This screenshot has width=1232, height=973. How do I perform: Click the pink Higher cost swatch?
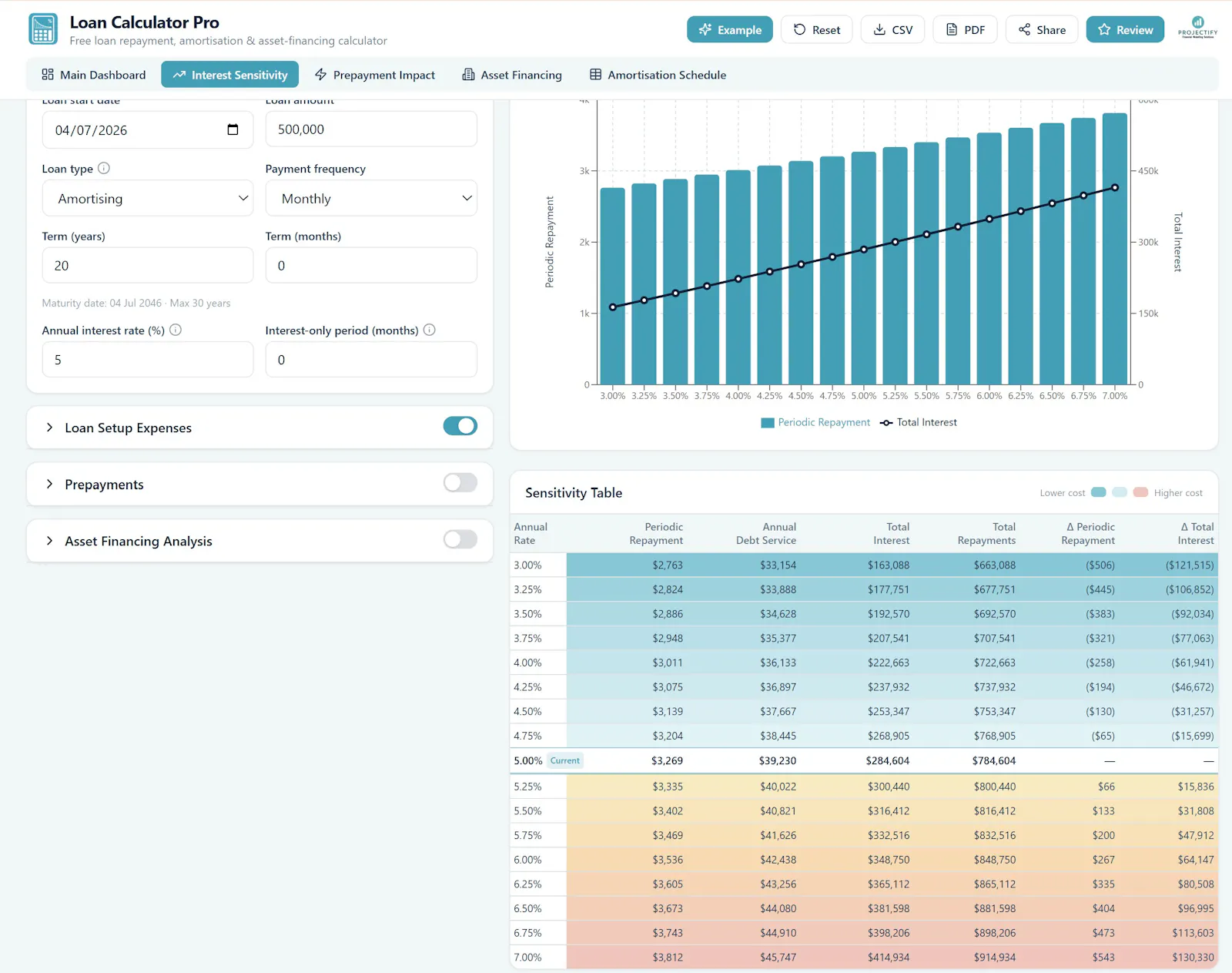(x=1140, y=492)
